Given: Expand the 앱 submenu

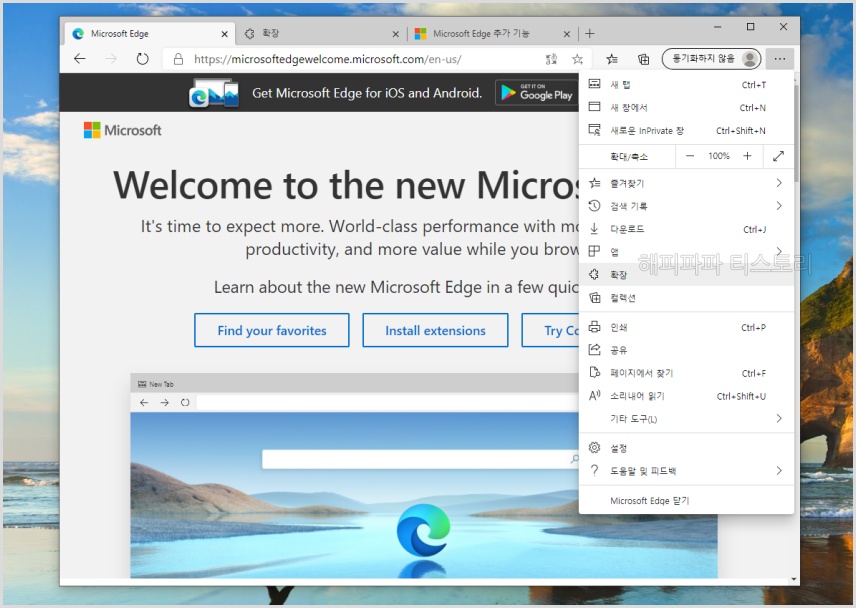Looking at the screenshot, I should click(686, 252).
